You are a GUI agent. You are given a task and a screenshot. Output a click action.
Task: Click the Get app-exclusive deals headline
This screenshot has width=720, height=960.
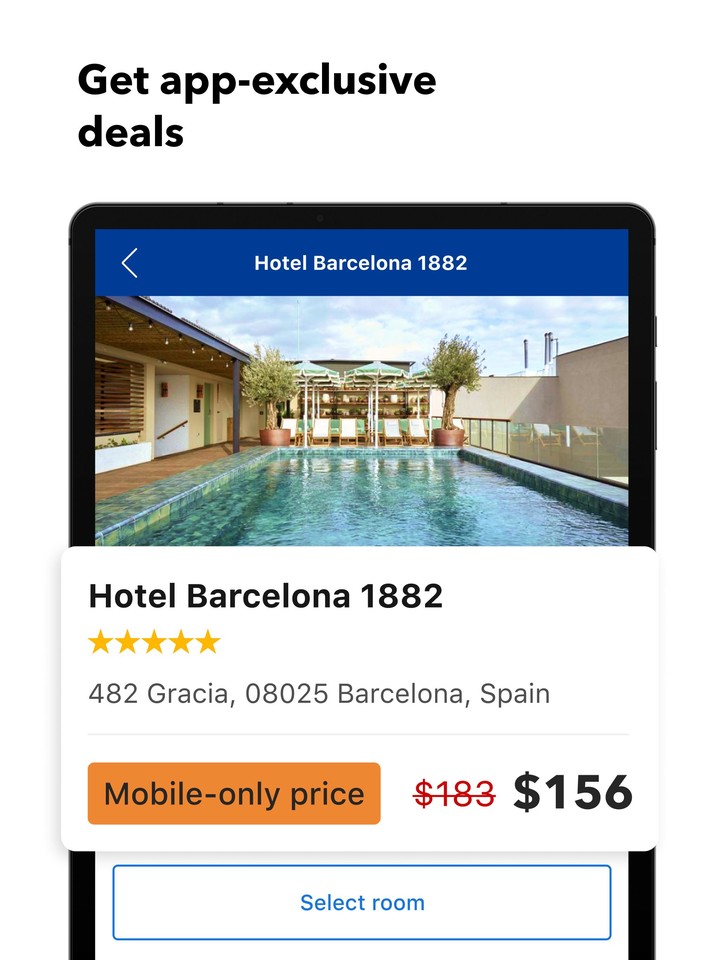point(256,104)
